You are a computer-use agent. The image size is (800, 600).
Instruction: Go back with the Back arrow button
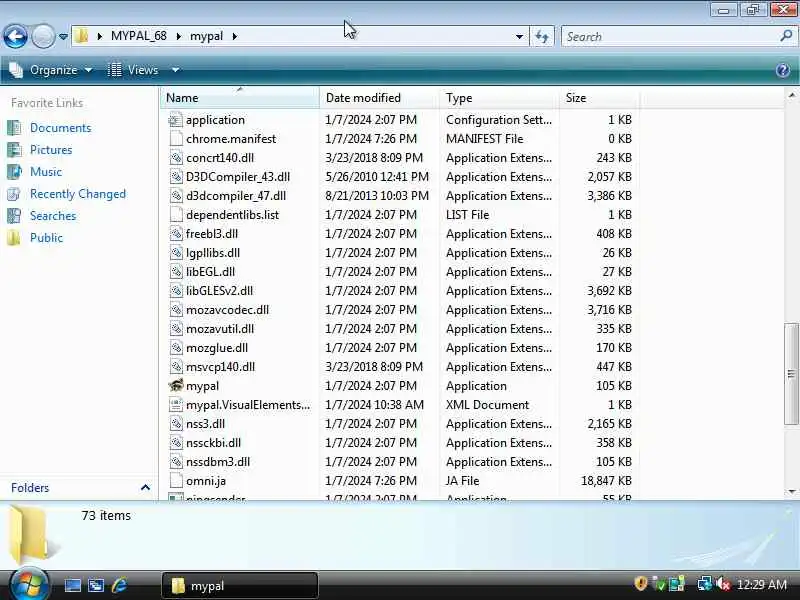pyautogui.click(x=15, y=36)
